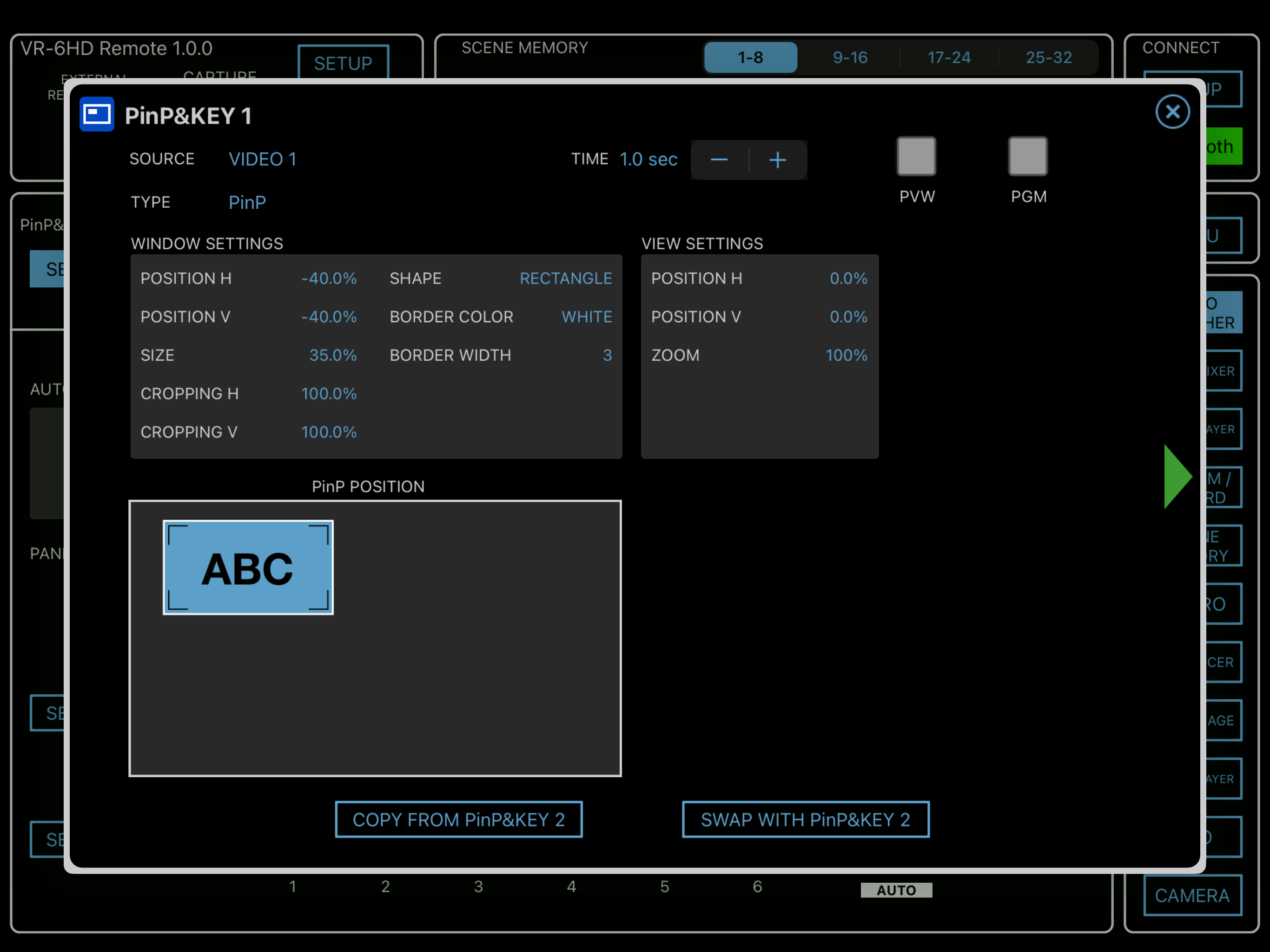Click SWAP WITH PinP&KEY 2 button
The width and height of the screenshot is (1270, 952).
coord(806,820)
